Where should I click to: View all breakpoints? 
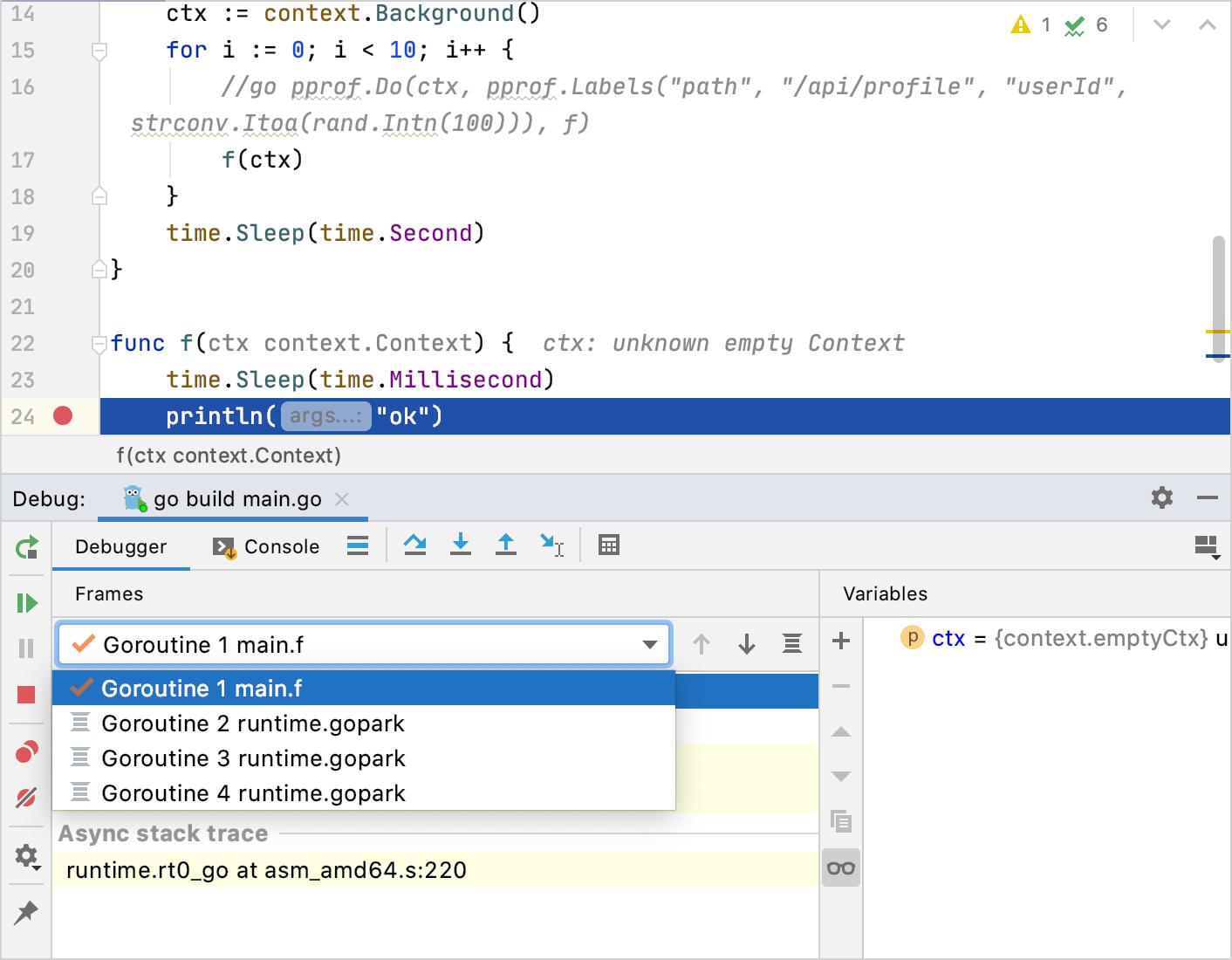(27, 751)
